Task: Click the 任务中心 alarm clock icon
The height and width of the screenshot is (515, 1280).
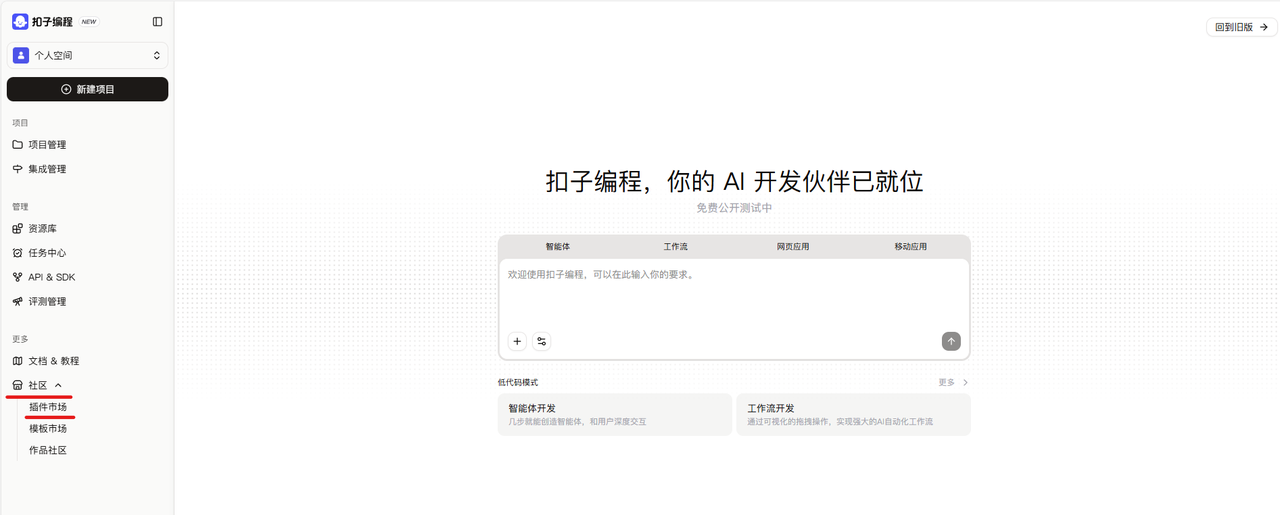Action: [x=18, y=253]
